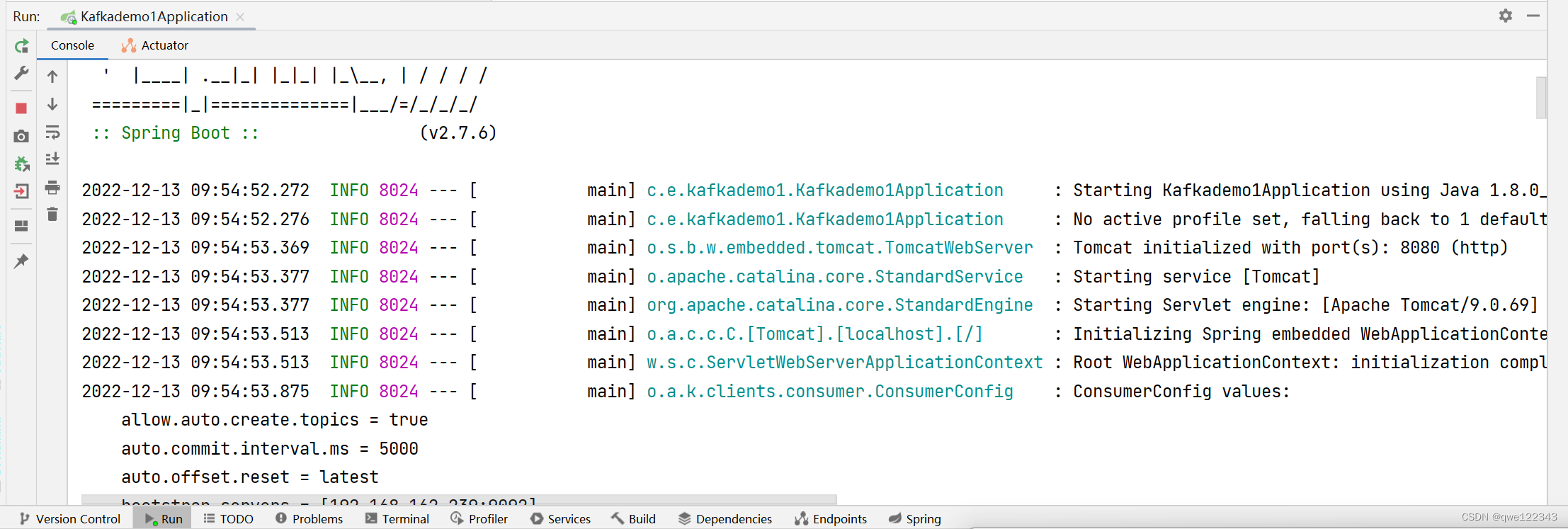1568x529 pixels.
Task: Click the 'Tomcat initialized with port(s): 8080' message
Action: tap(1290, 248)
